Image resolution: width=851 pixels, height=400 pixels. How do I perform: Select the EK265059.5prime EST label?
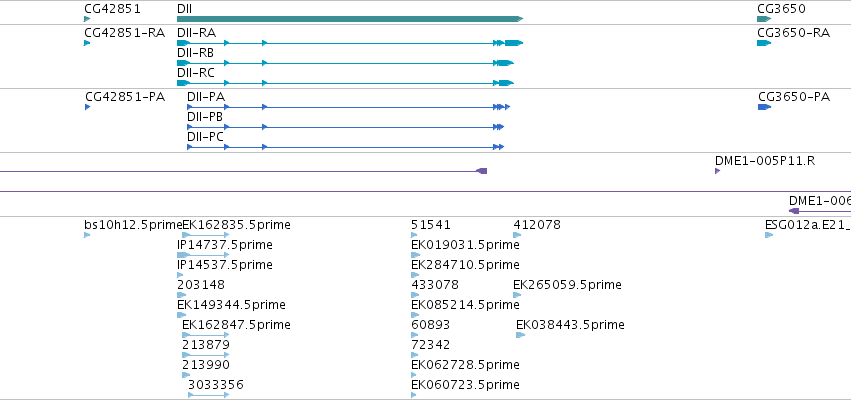567,284
